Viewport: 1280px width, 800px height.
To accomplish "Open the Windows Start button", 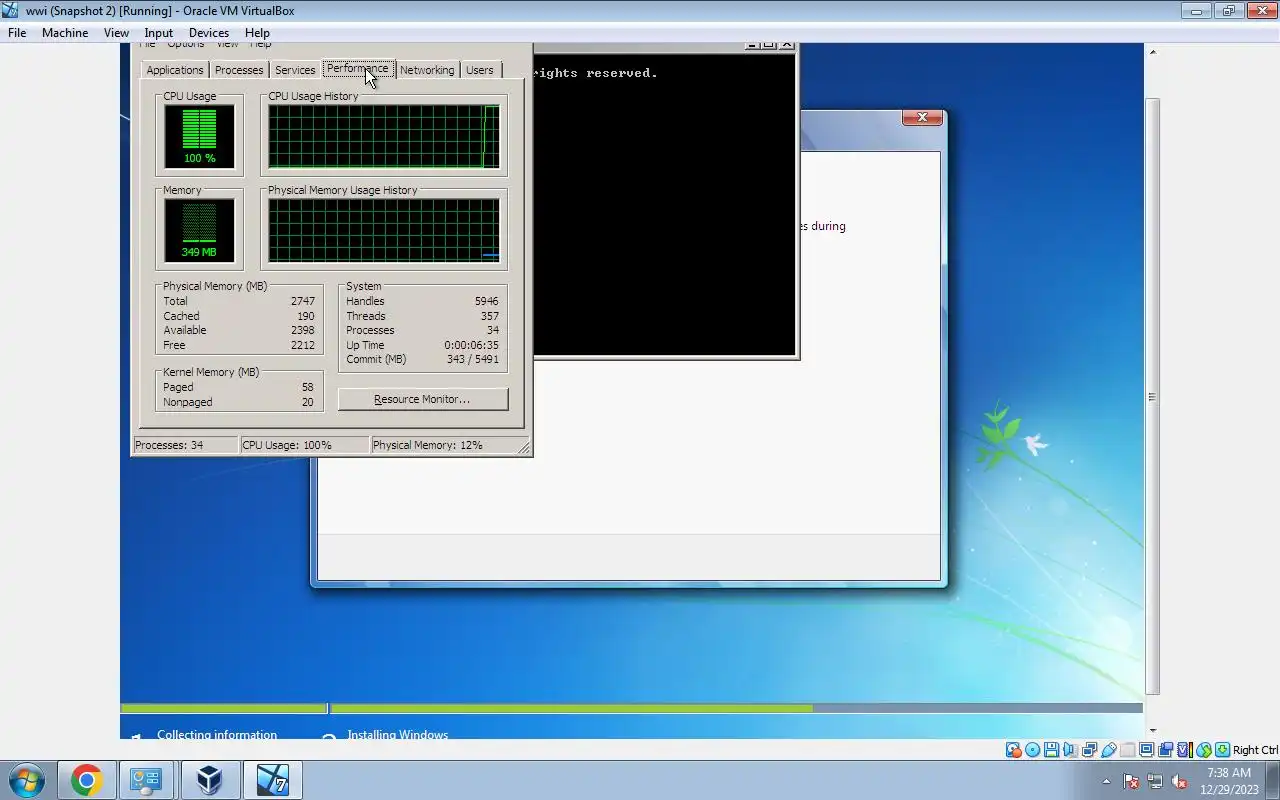I will [26, 780].
